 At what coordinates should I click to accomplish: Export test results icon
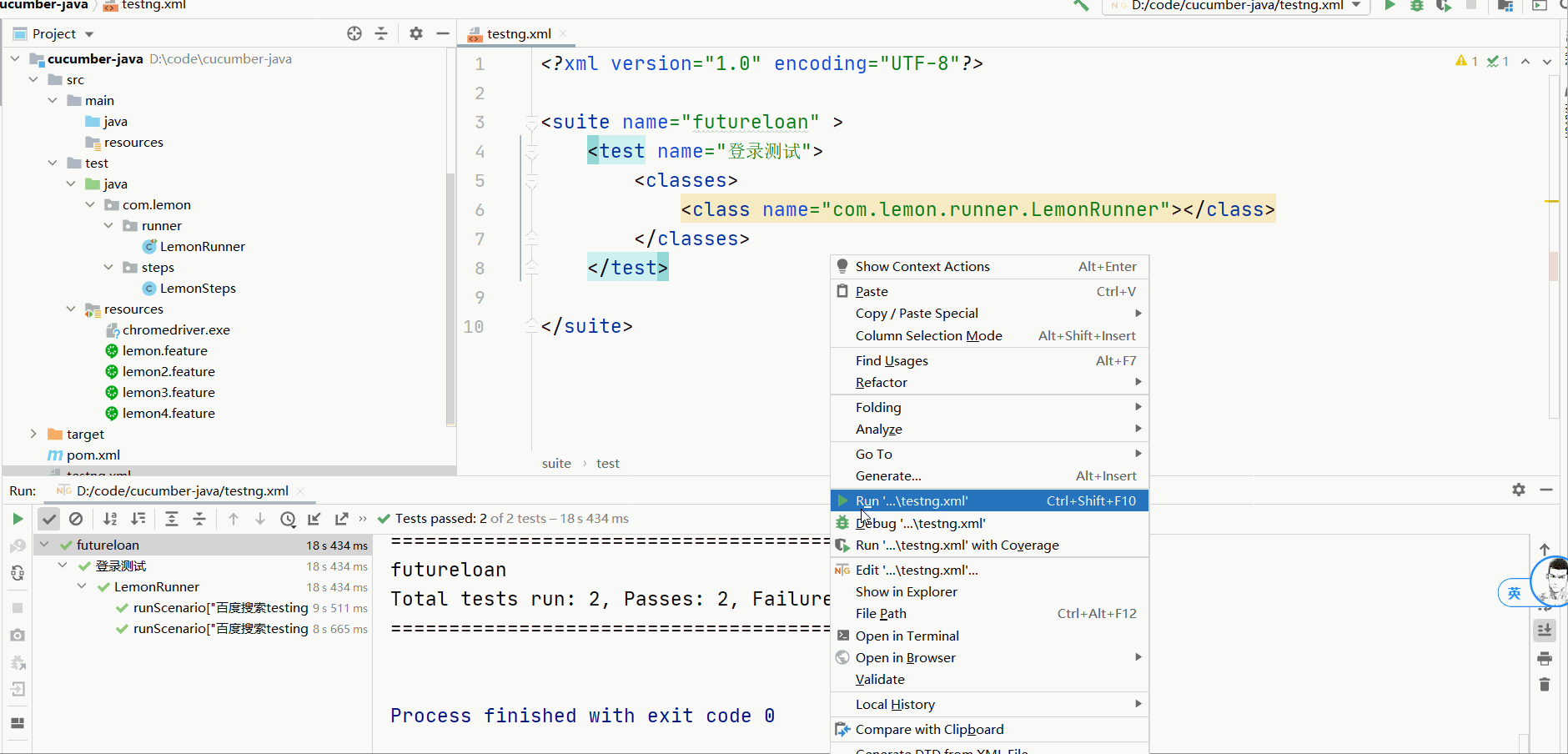point(341,519)
